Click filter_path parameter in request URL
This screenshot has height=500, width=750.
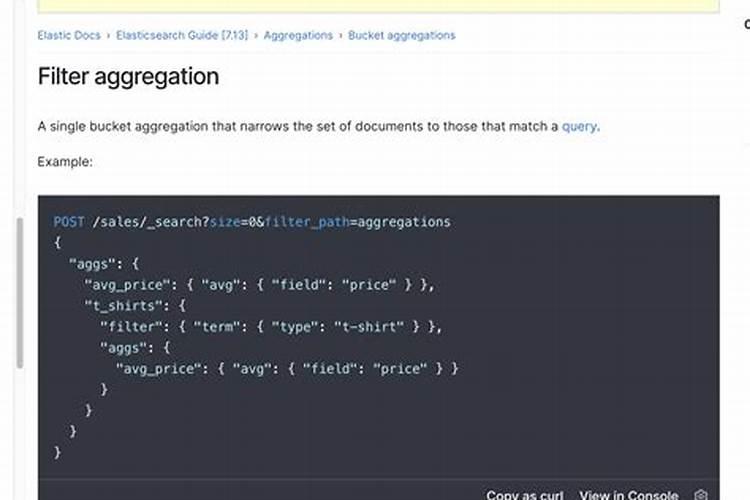[x=307, y=222]
